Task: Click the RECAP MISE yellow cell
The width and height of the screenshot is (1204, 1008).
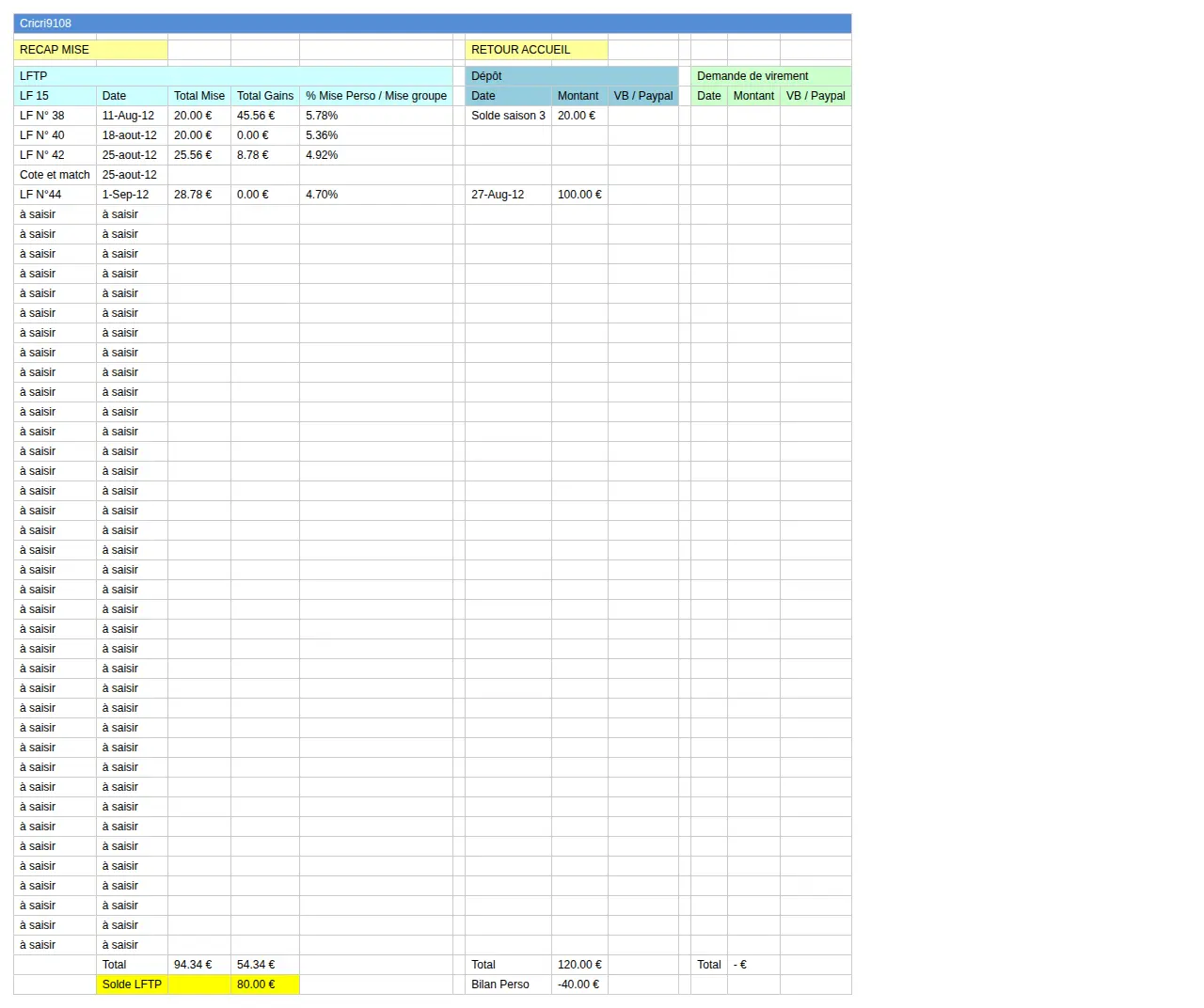Action: coord(90,50)
